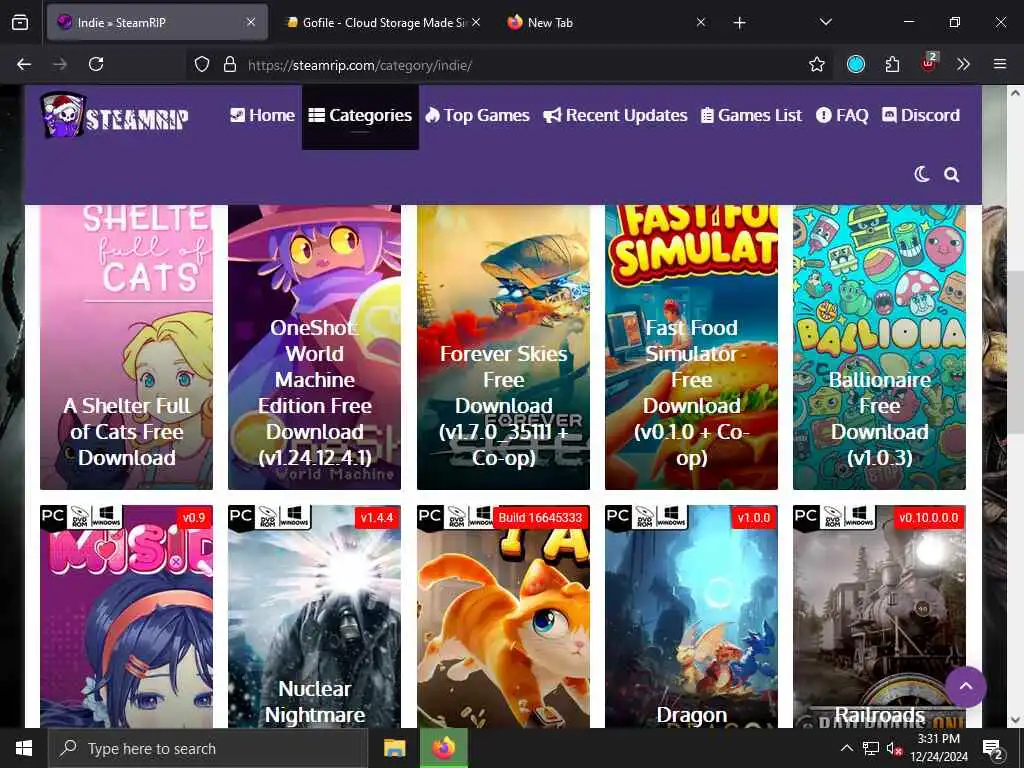Screen dimensions: 1024x768
Task: Open Fast Food Simulator Free Download card
Action: coord(691,347)
